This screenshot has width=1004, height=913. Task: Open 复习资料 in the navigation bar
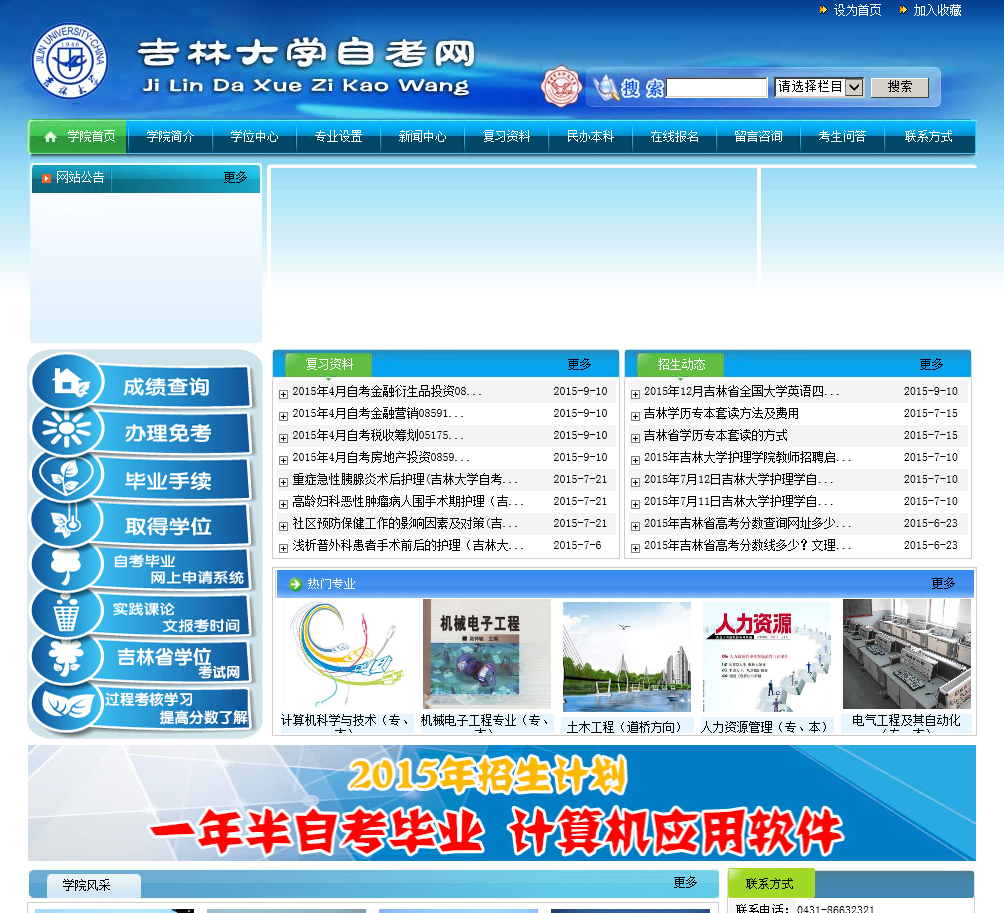(x=506, y=136)
